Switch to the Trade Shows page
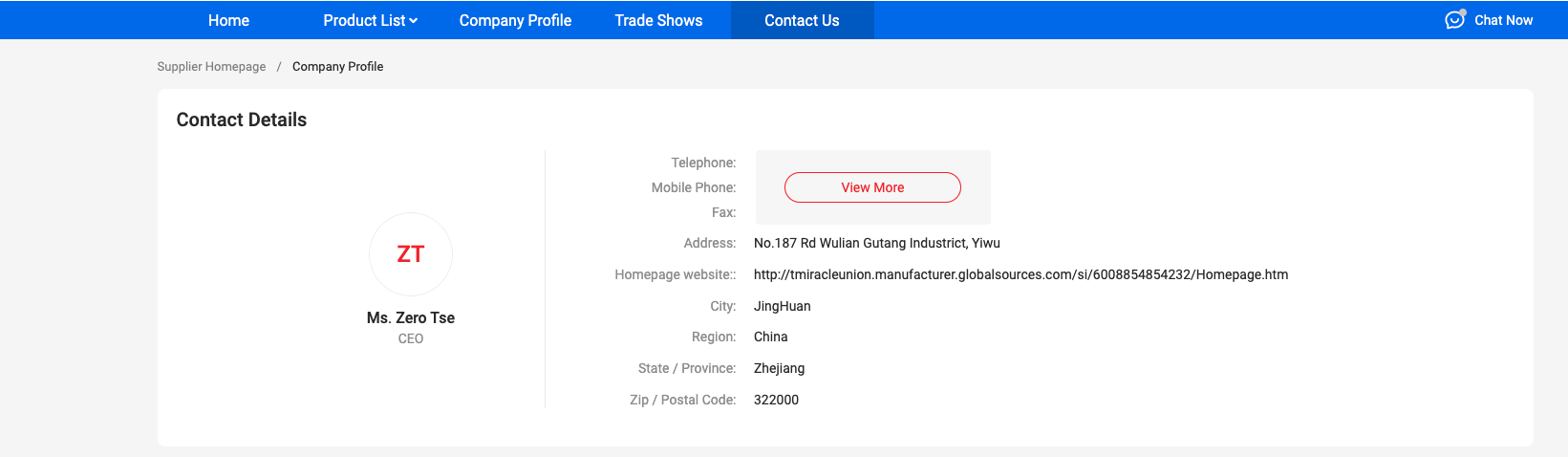Screen dimensions: 1568x457 pyautogui.click(x=658, y=20)
